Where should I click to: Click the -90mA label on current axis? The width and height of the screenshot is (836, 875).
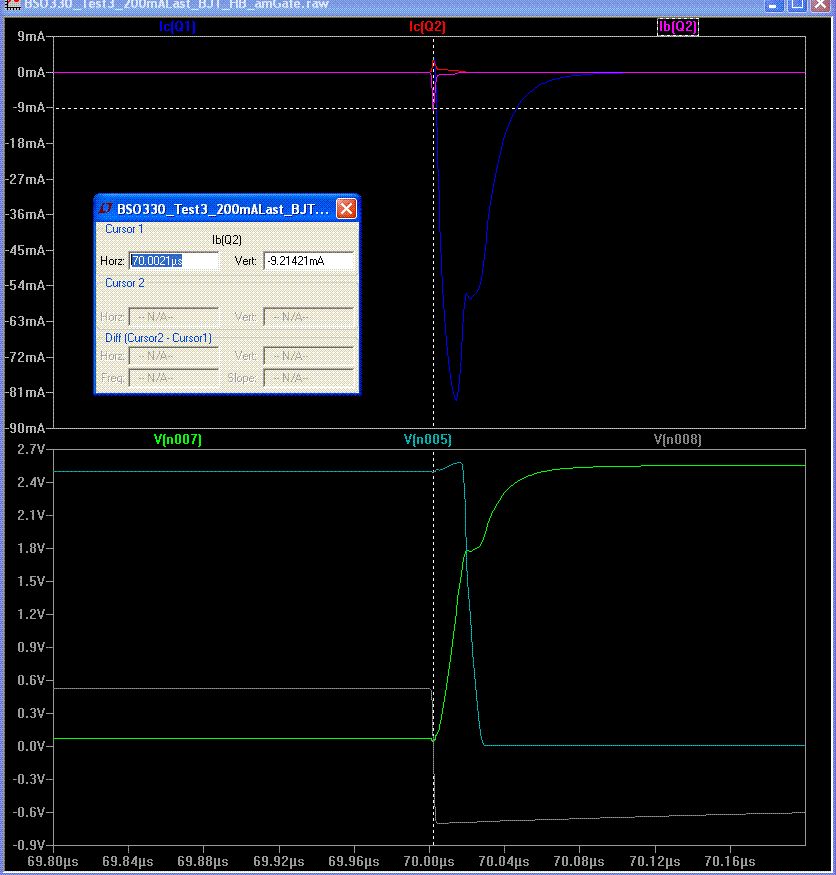point(24,428)
